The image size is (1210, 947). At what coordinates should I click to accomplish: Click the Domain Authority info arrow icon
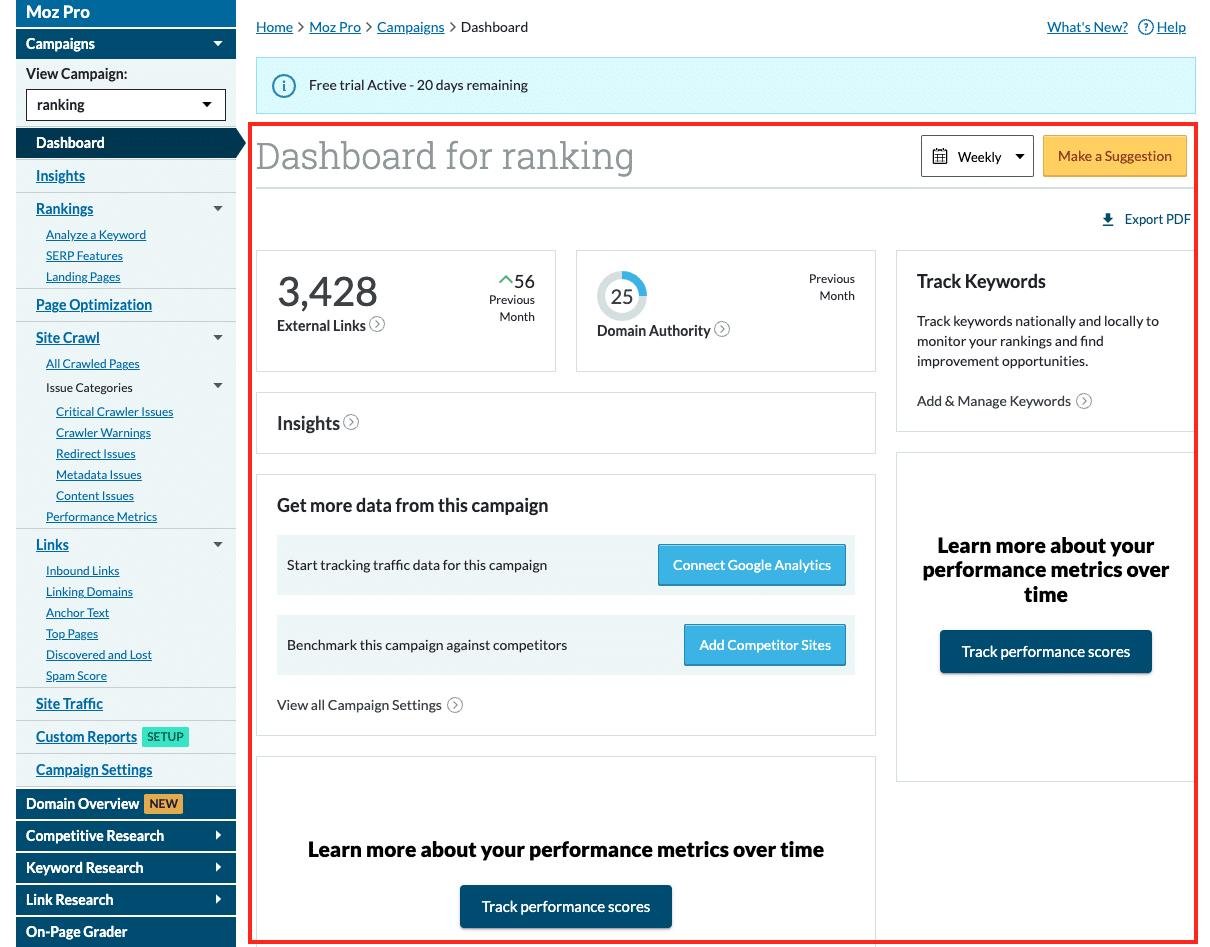pyautogui.click(x=722, y=329)
